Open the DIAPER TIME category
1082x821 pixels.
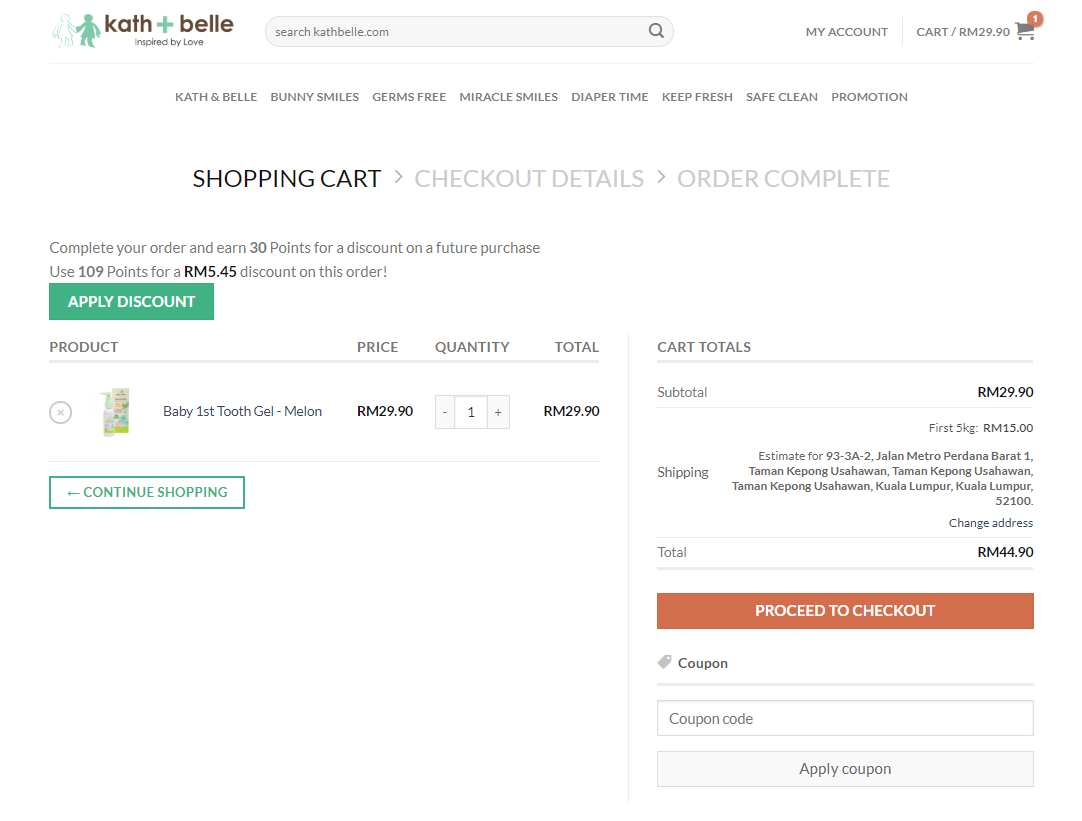coord(609,97)
